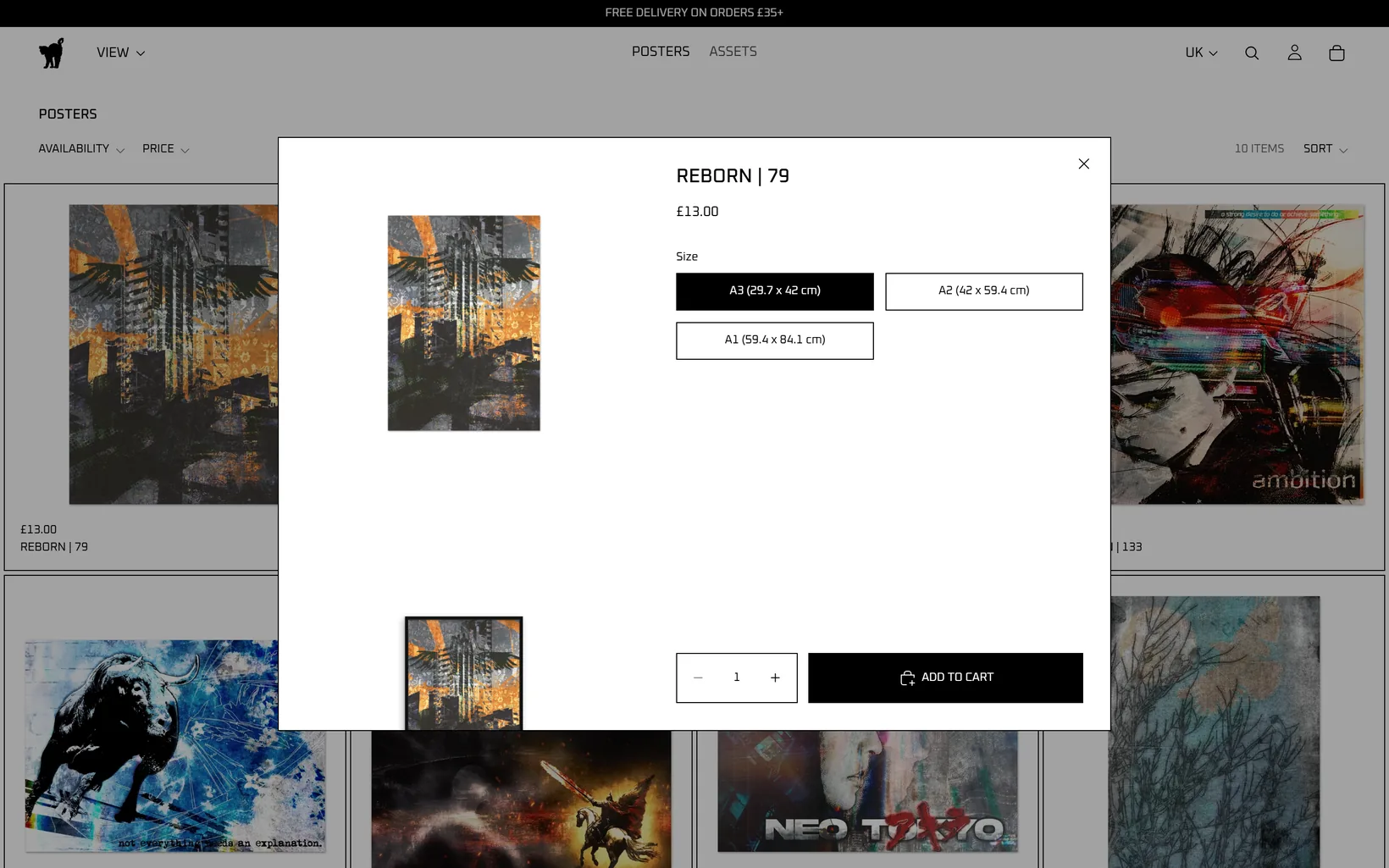
Task: Open the search magnifier icon
Action: (1252, 53)
